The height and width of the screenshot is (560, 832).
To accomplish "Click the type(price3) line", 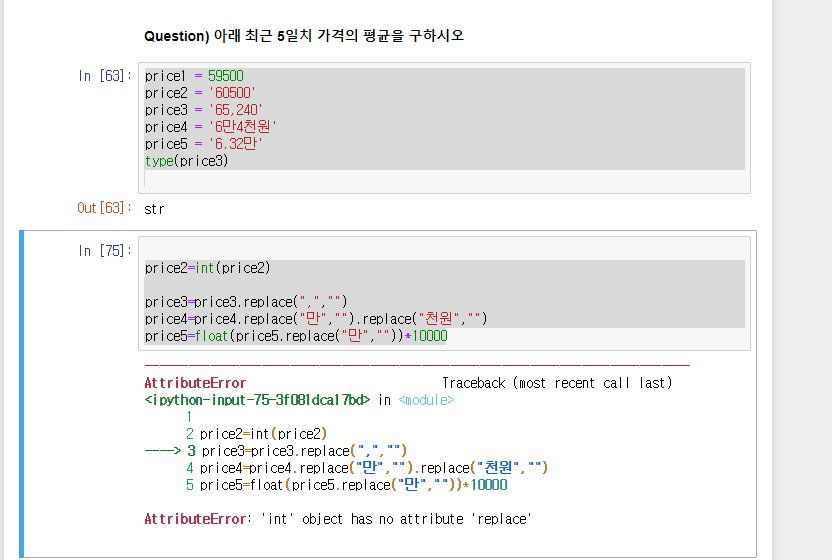I will click(x=186, y=161).
